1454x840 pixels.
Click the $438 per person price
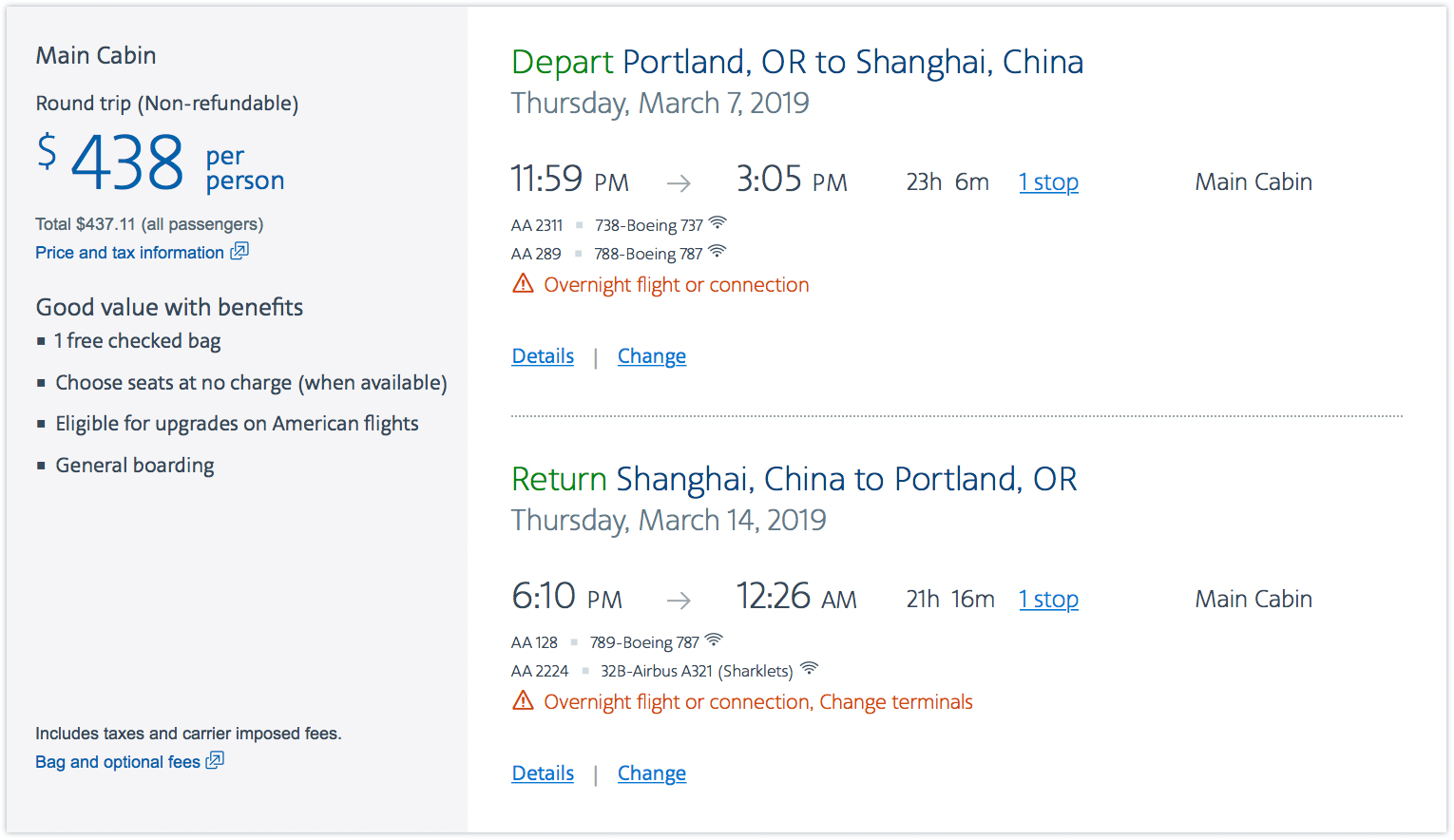[x=128, y=162]
